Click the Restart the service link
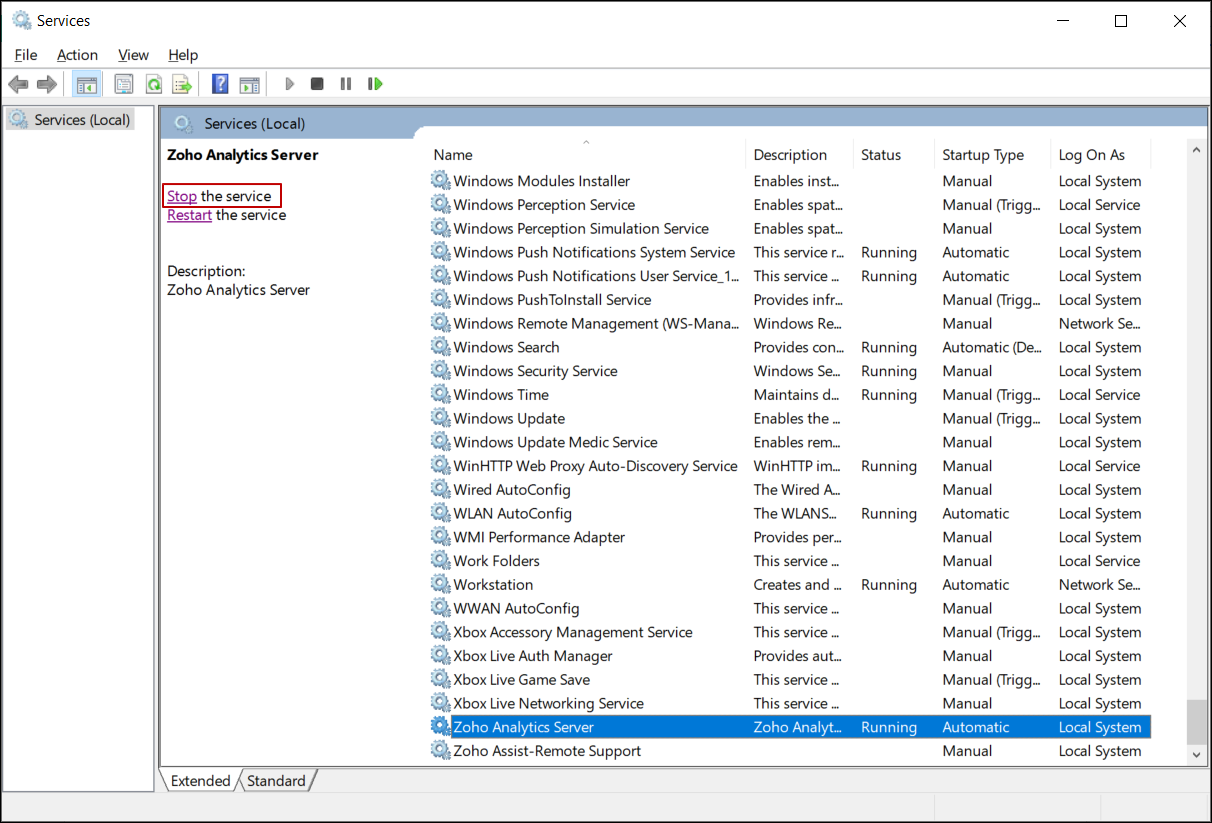Viewport: 1212px width, 823px height. click(x=189, y=215)
